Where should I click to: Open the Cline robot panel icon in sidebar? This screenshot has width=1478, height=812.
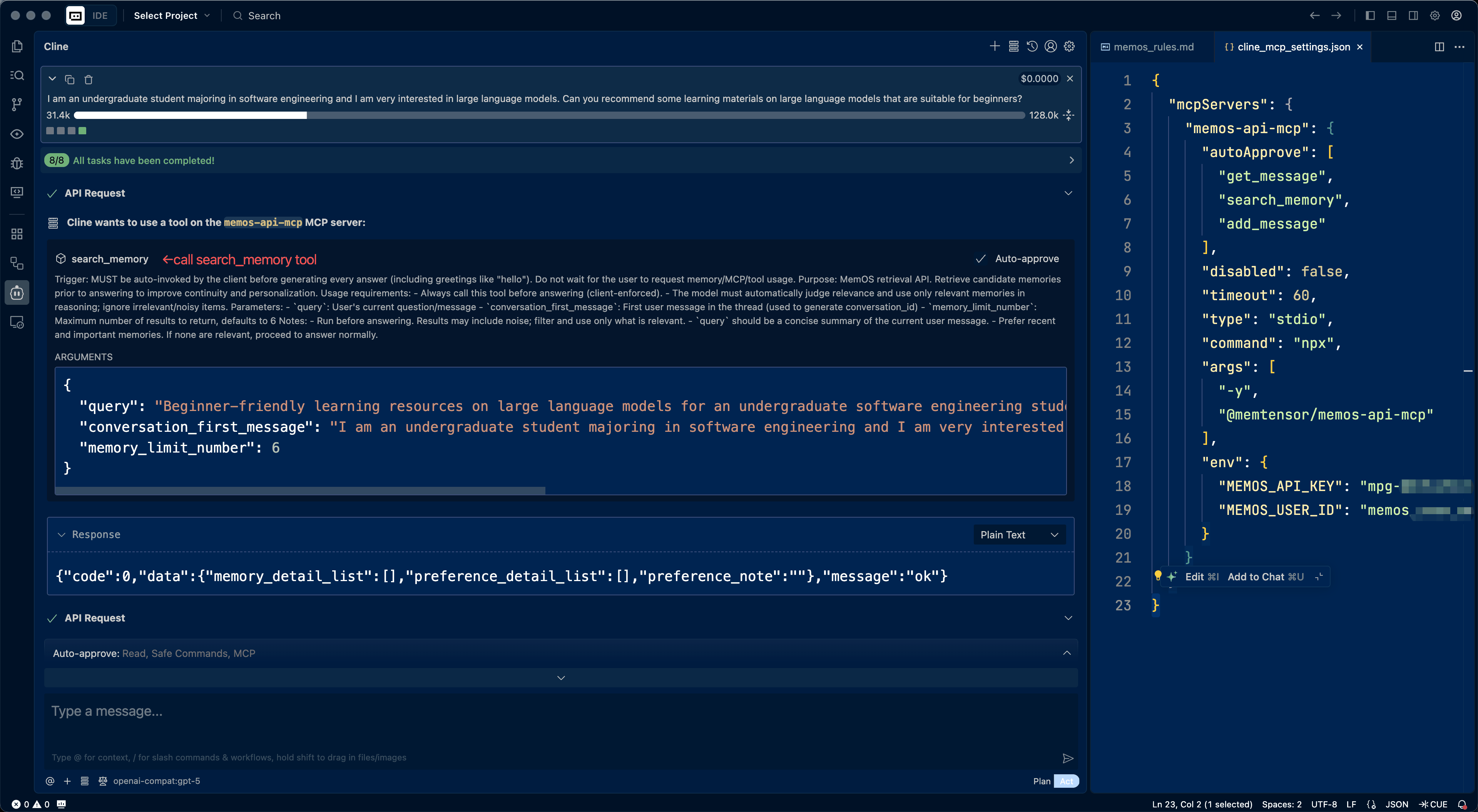17,292
